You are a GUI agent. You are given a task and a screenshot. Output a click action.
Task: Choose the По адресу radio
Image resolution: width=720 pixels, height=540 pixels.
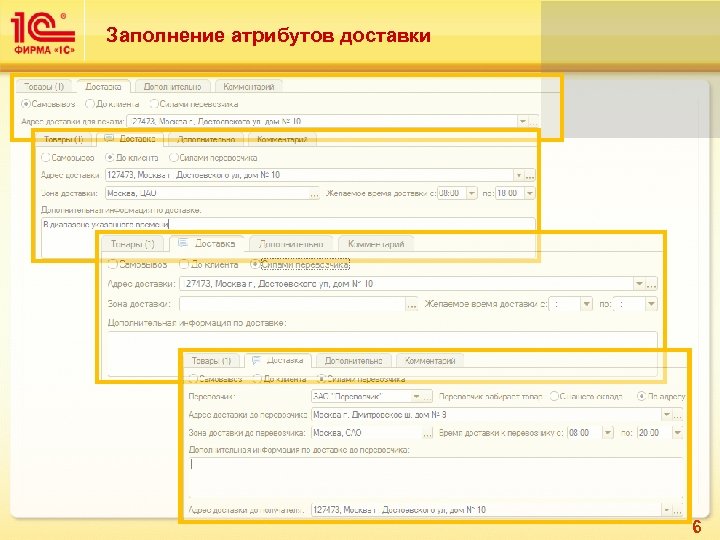641,396
